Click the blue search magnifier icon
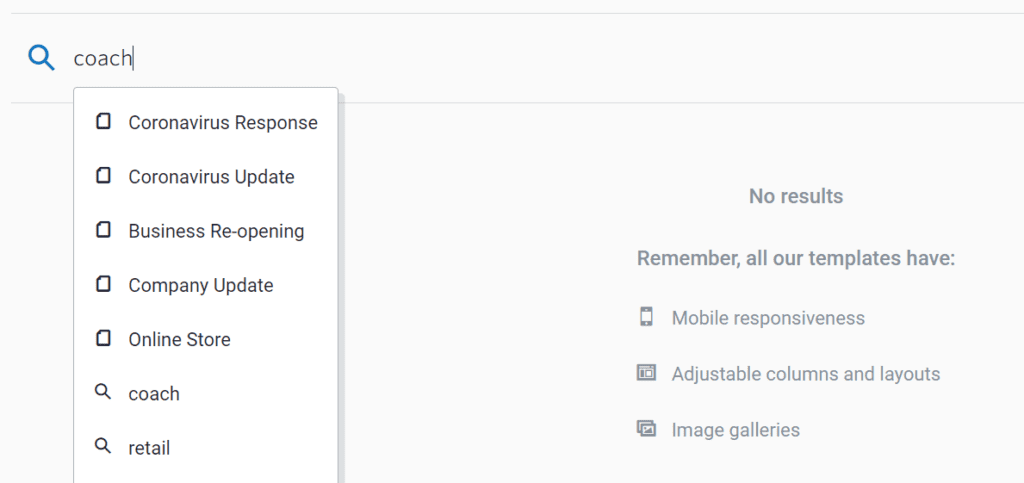The width and height of the screenshot is (1024, 483). tap(41, 58)
